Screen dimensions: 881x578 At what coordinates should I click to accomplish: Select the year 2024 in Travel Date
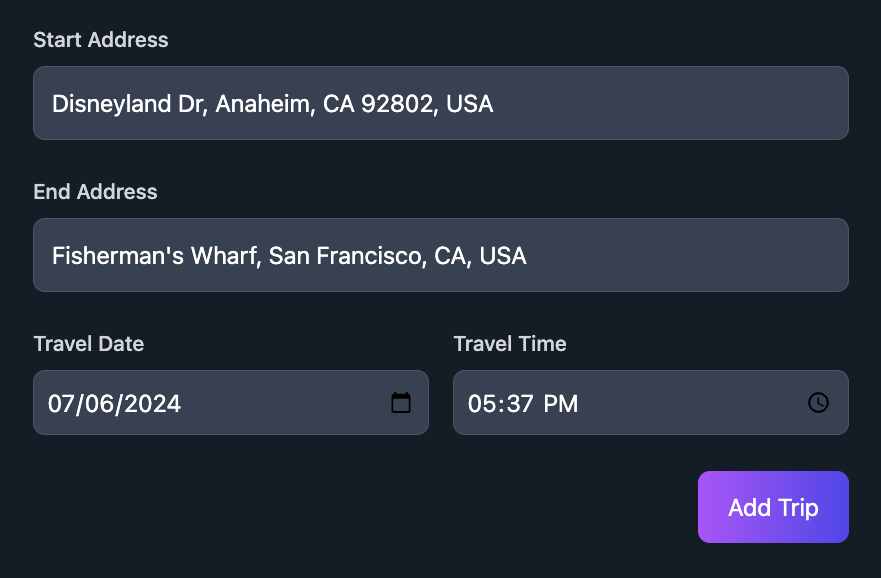(x=153, y=404)
